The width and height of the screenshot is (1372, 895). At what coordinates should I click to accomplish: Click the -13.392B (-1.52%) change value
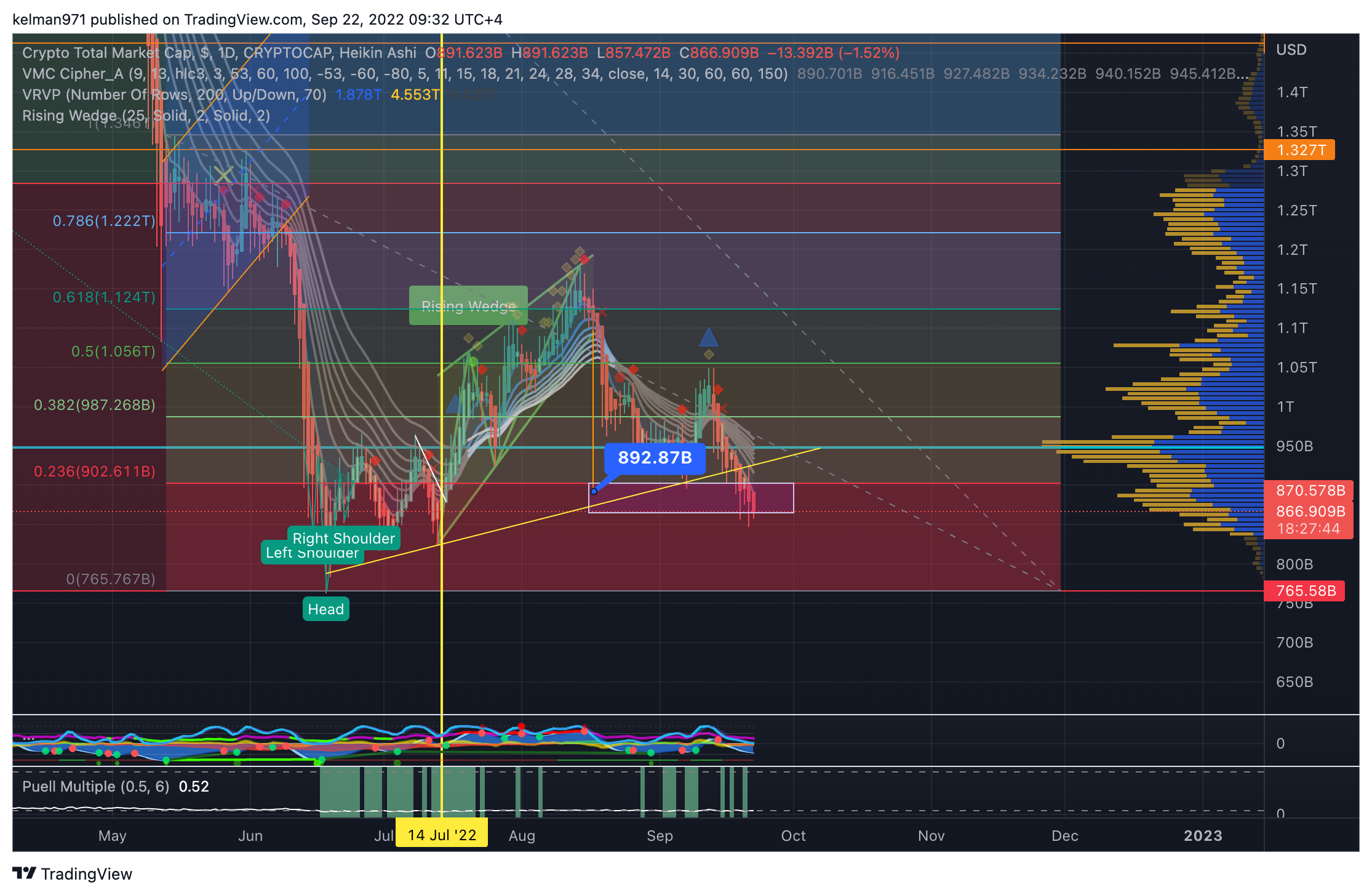[x=834, y=53]
